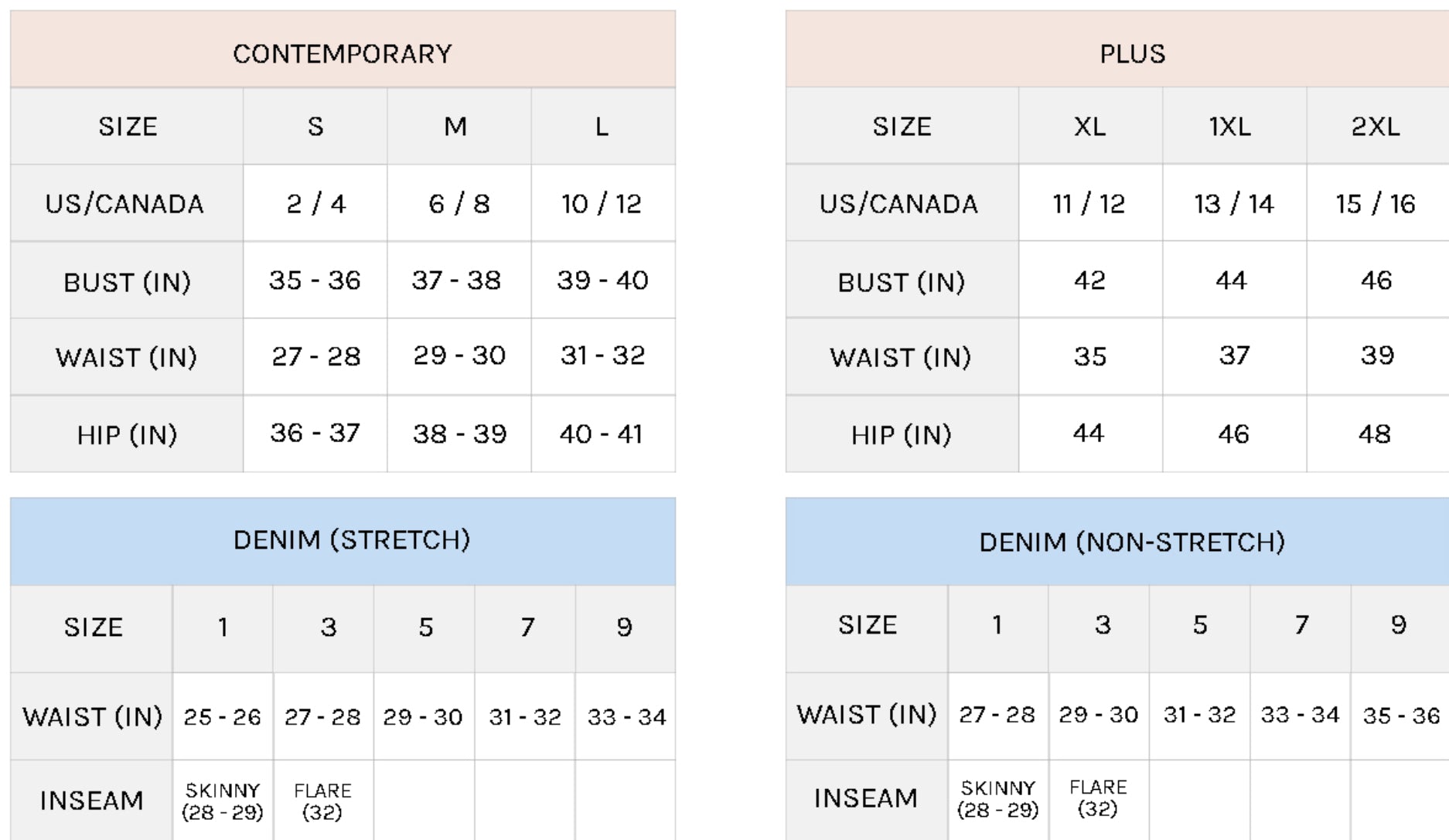Screen dimensions: 1449x840
Task: Click SKINNY (28 - 29) inseam in stretch denim
Action: 223,801
